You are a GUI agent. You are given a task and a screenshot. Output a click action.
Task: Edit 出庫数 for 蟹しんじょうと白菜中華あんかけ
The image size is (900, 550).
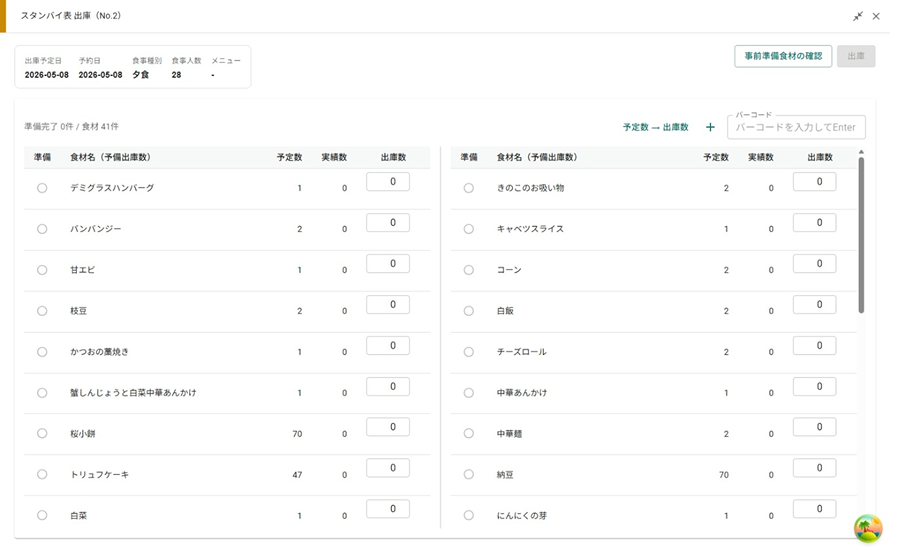[388, 386]
